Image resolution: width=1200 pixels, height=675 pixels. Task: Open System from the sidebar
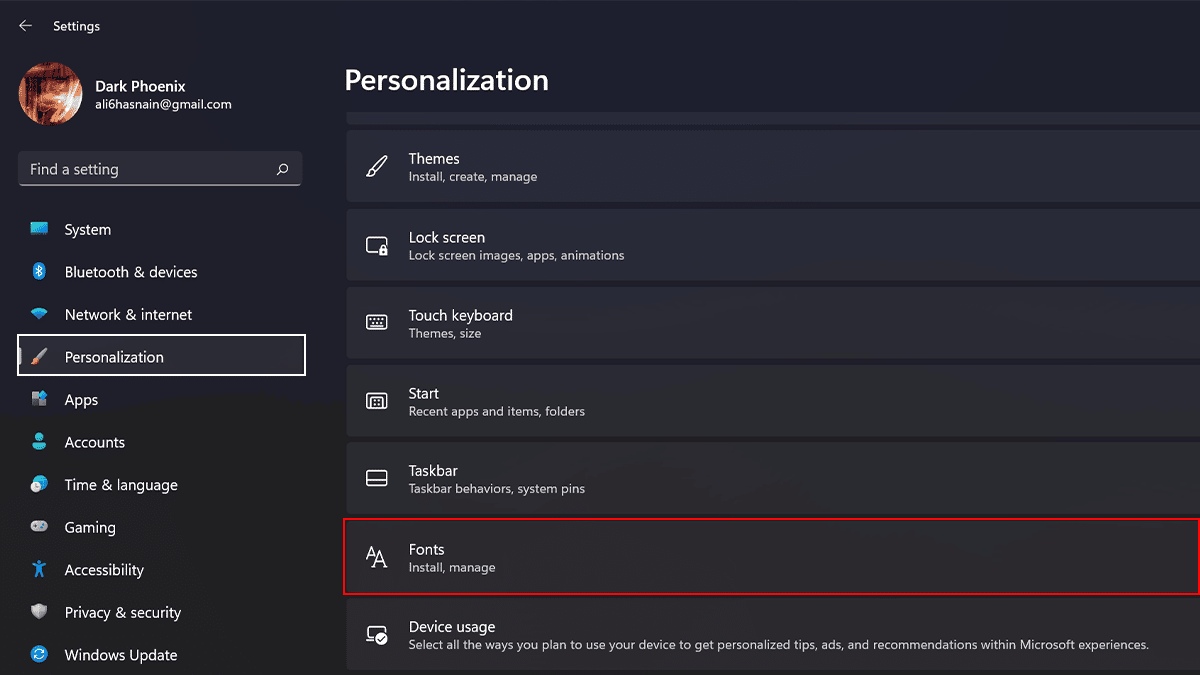(88, 229)
